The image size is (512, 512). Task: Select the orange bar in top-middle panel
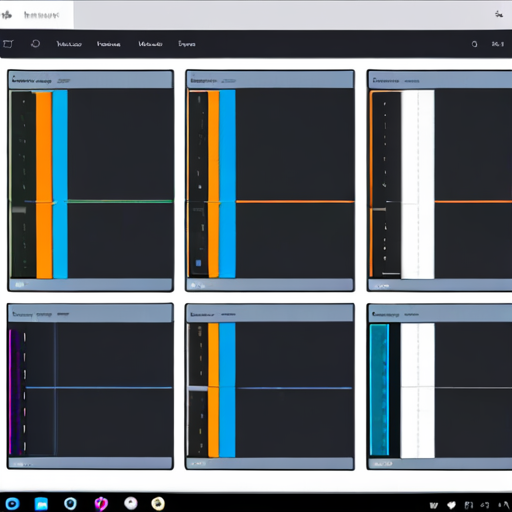point(214,184)
